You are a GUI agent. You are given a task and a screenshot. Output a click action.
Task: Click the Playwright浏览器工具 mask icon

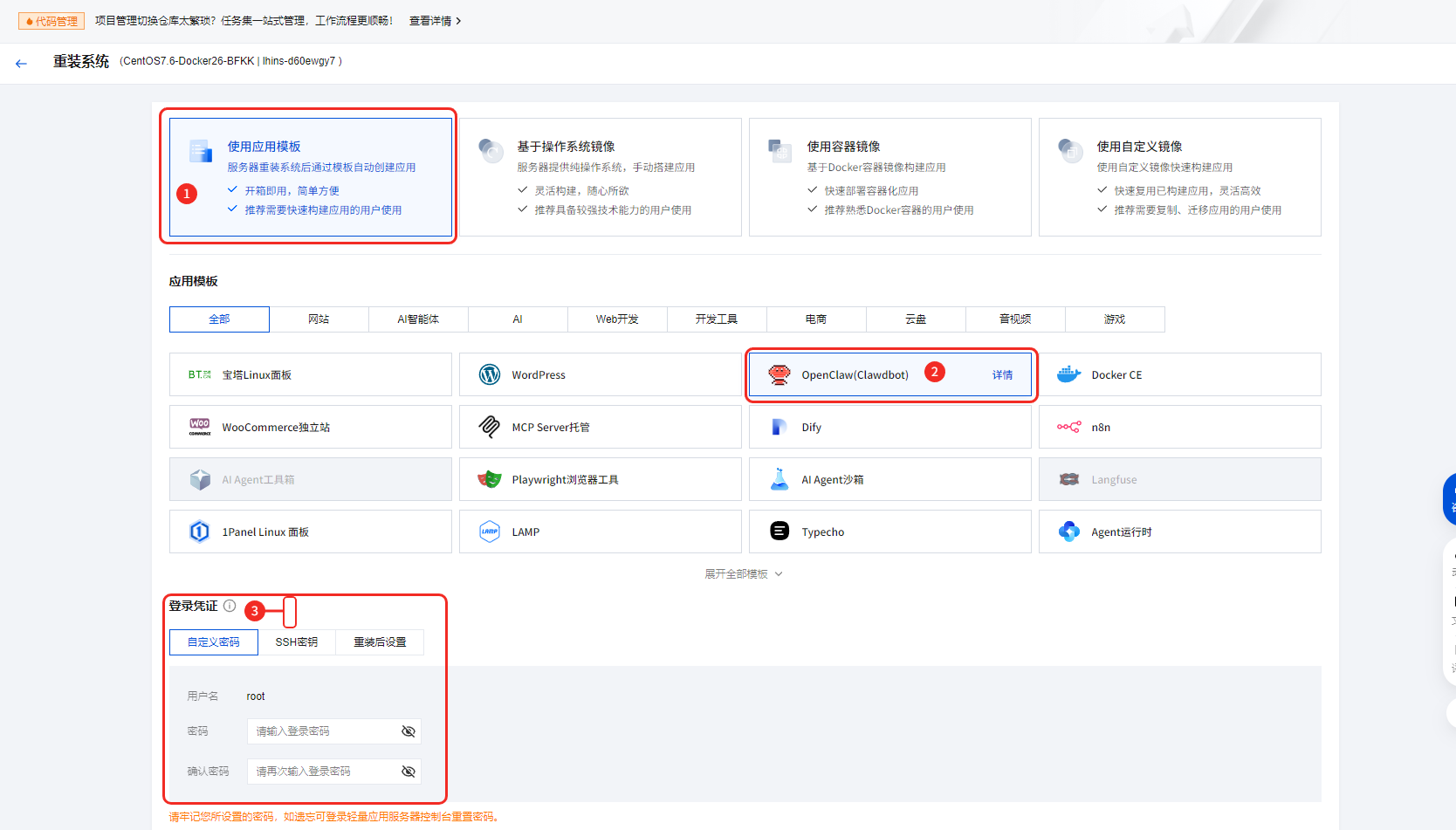click(490, 479)
